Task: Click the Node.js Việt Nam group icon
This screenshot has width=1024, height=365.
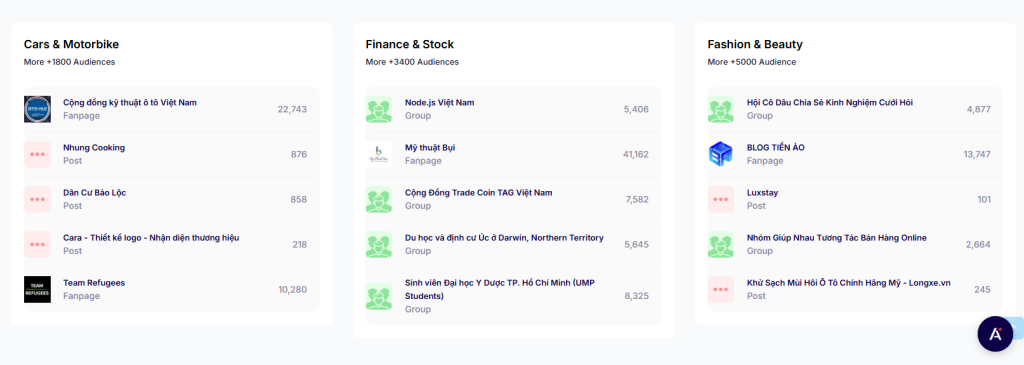Action: coord(379,109)
